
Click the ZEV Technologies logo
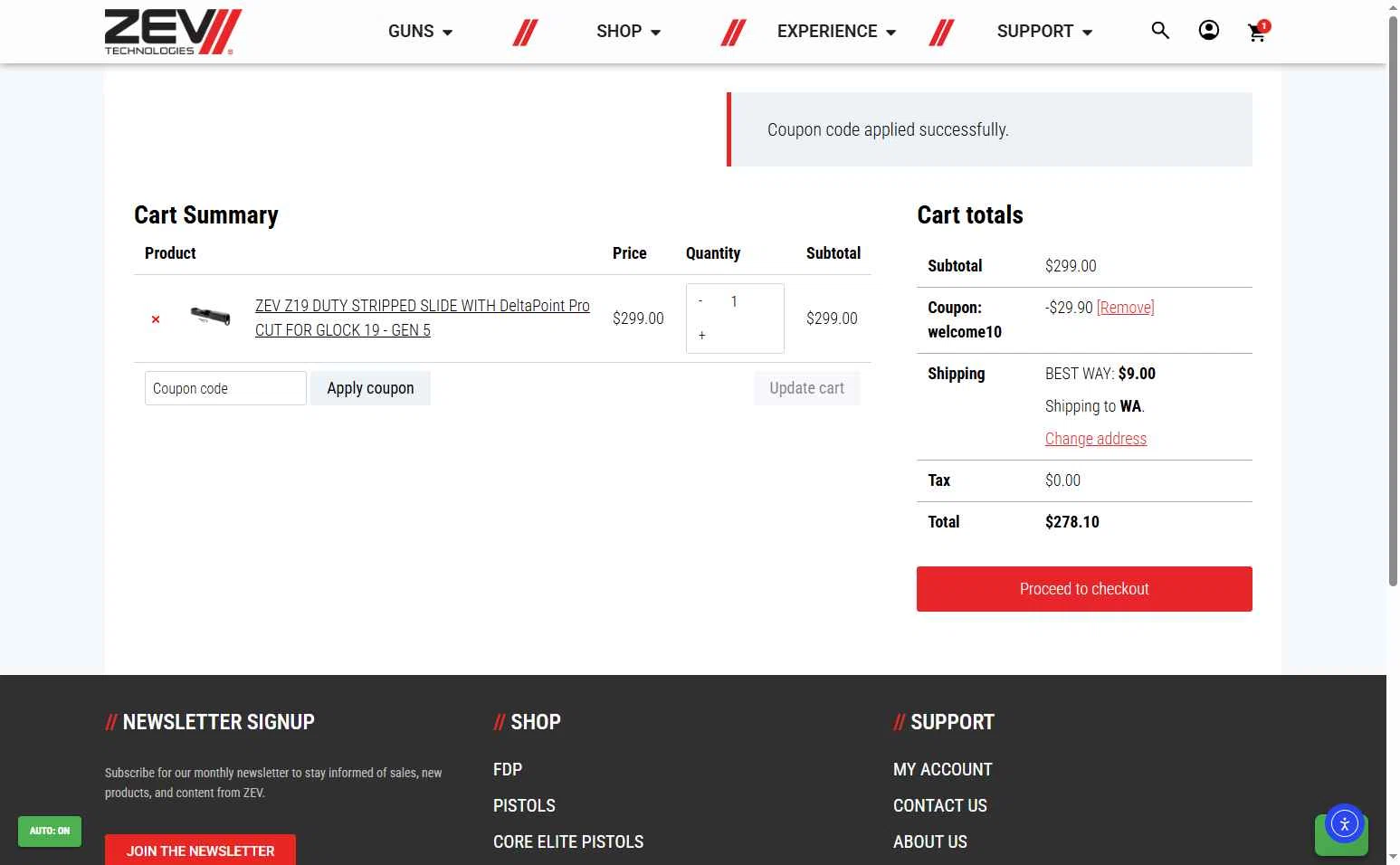point(173,32)
